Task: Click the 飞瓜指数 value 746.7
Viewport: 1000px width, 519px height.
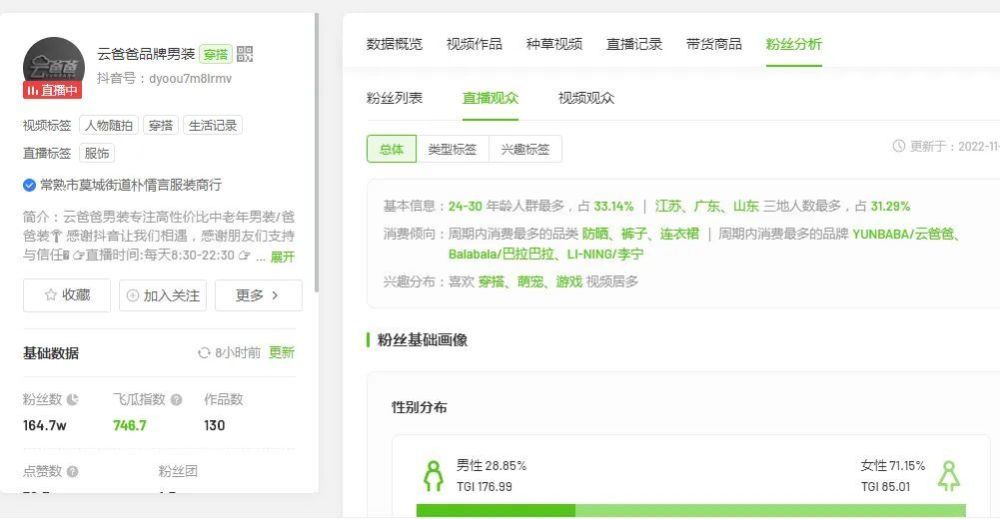Action: 129,425
